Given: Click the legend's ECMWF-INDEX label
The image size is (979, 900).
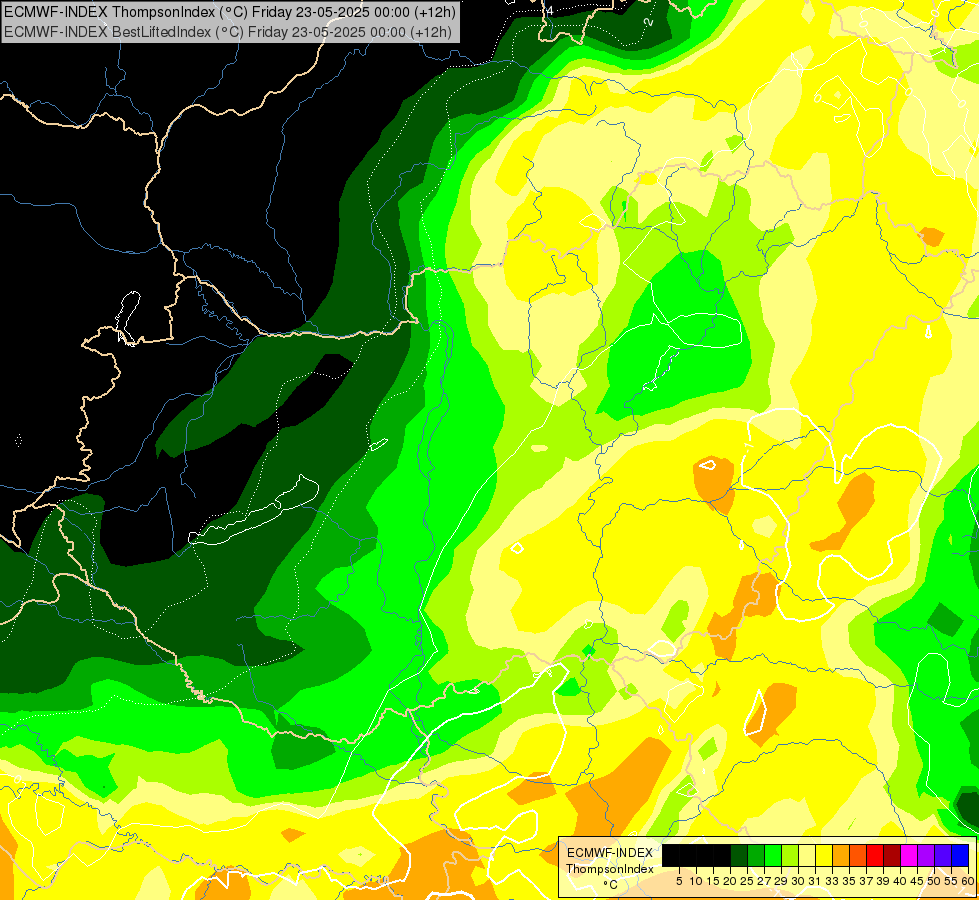Looking at the screenshot, I should pos(610,853).
